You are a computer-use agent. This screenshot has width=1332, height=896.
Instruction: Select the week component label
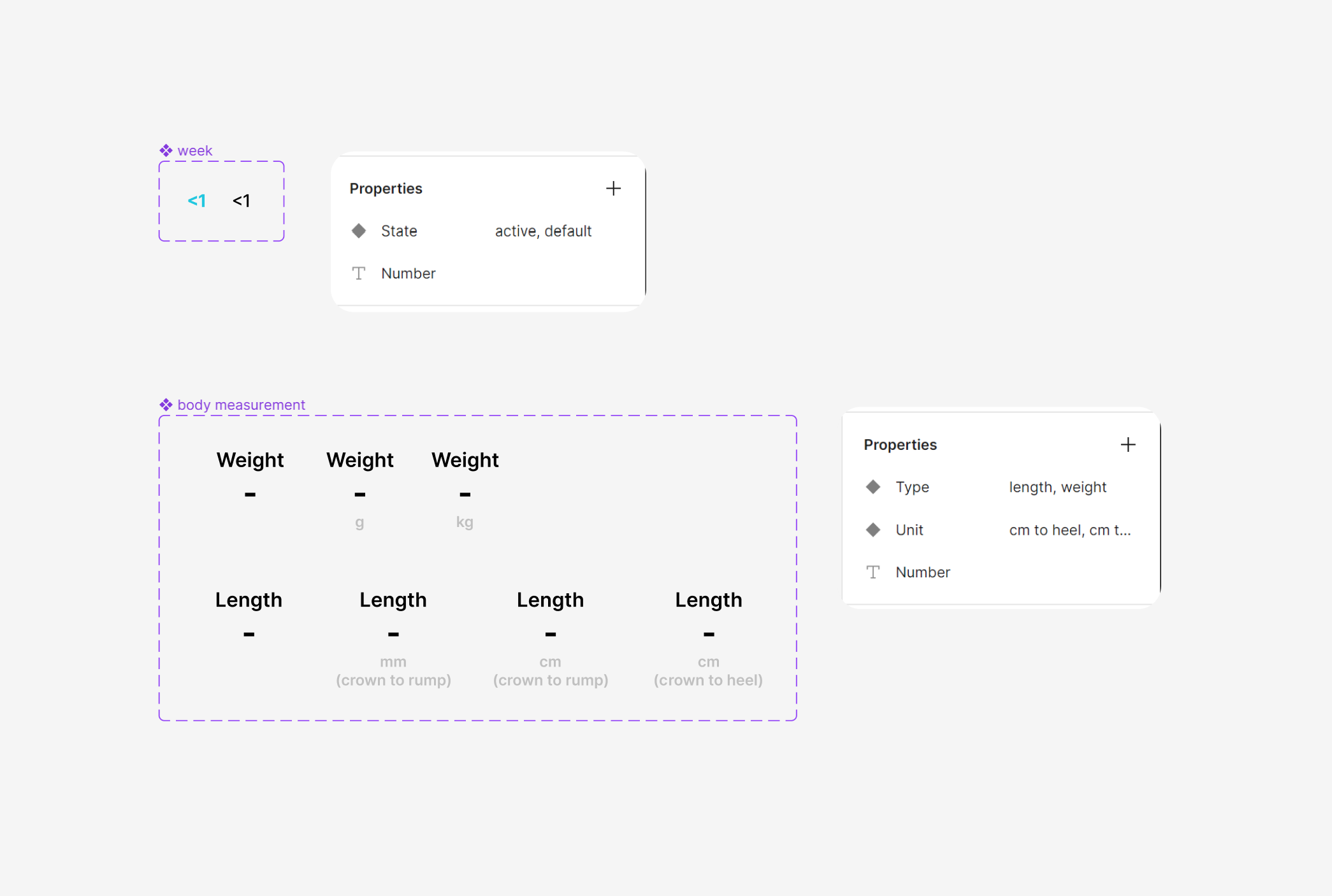pos(194,151)
